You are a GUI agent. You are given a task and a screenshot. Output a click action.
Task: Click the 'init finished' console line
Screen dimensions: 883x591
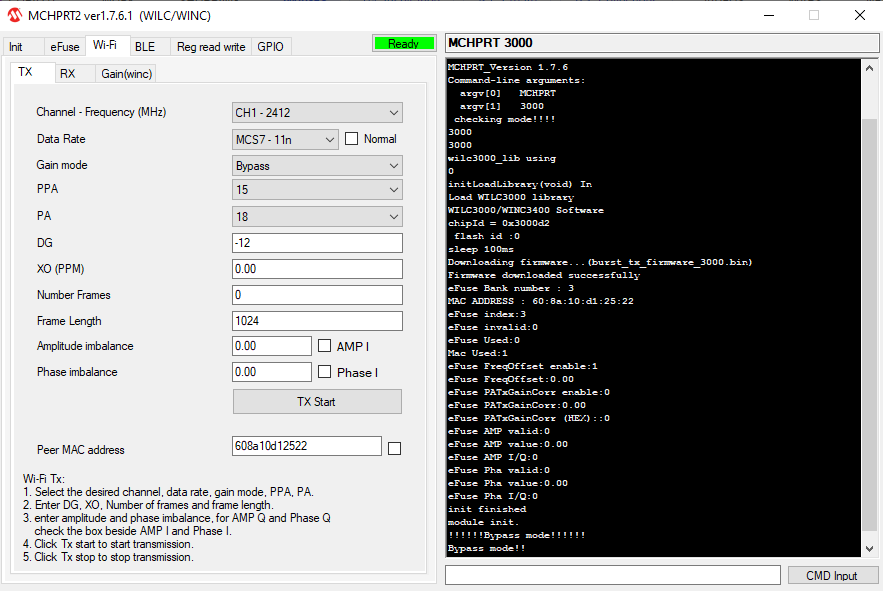click(487, 509)
